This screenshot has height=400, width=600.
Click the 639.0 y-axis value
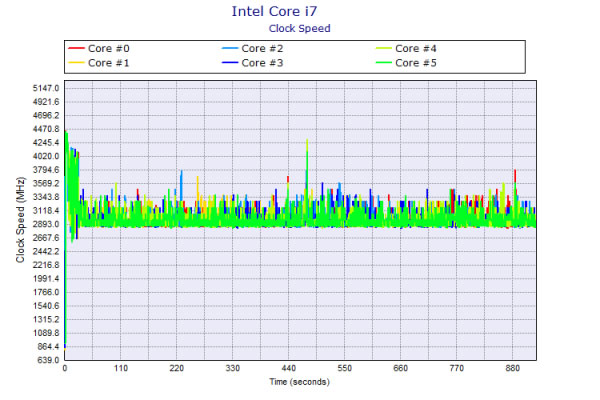pyautogui.click(x=48, y=360)
